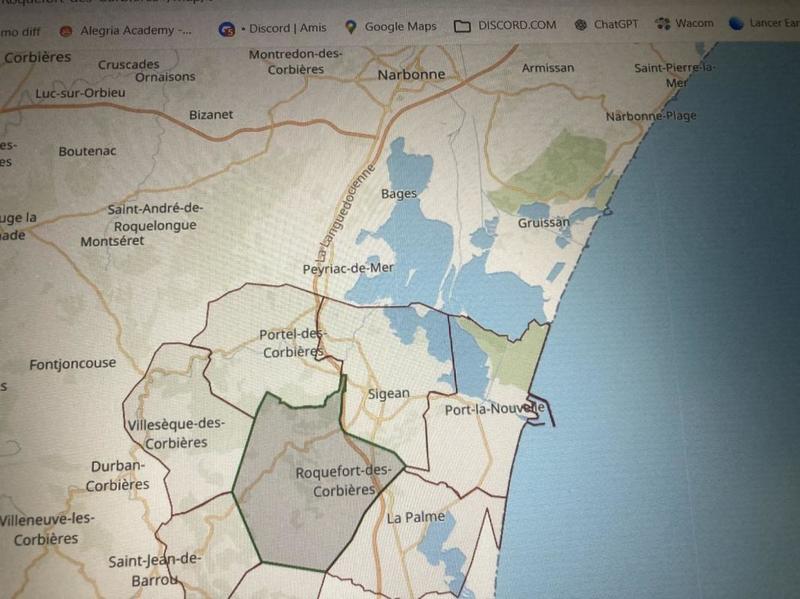Click the ChatGPT bookmark logo icon
This screenshot has width=800, height=599.
[581, 25]
